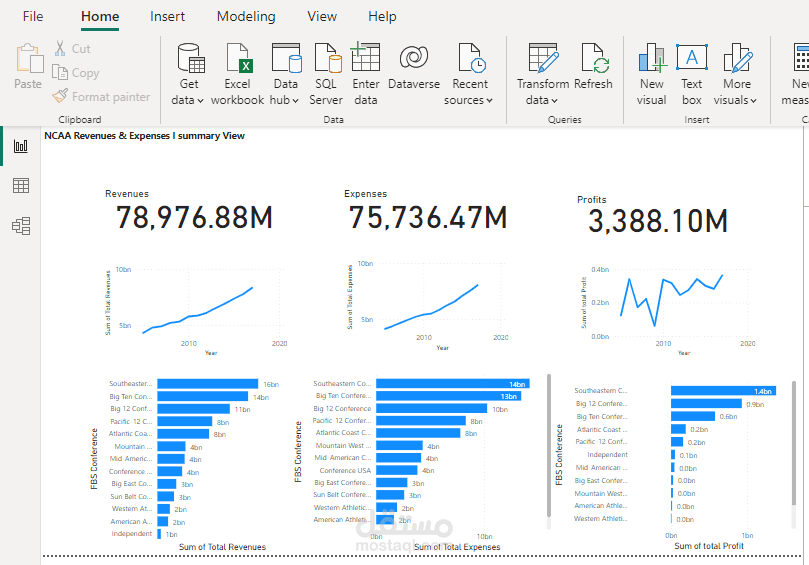Click the Big 12 11bn revenue bar
Viewport: 809px width, 565px height.
click(193, 409)
